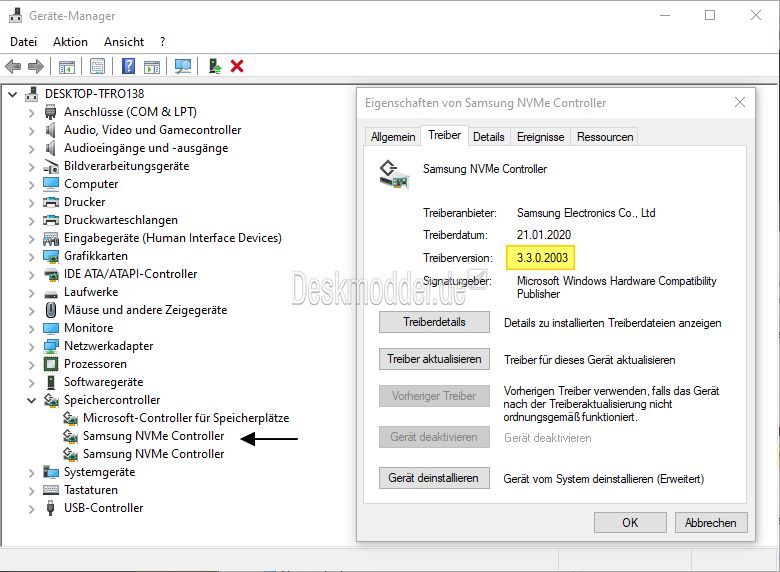Click the Eingabegeräte HID icon
The image size is (780, 572).
coord(51,238)
